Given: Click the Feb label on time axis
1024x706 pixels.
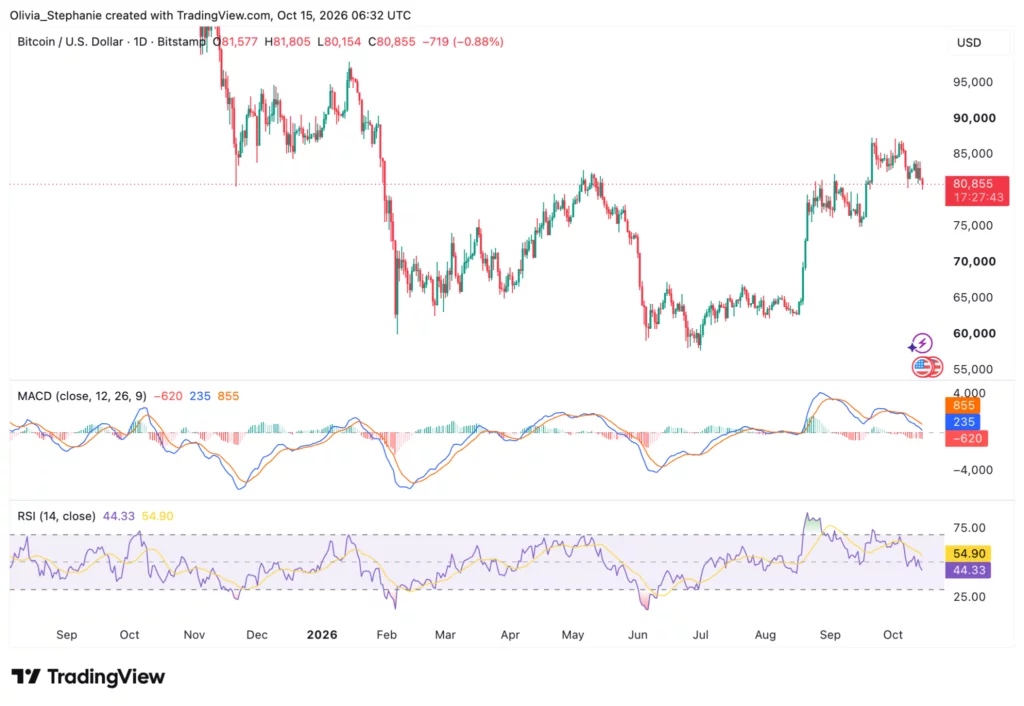Looking at the screenshot, I should point(387,635).
